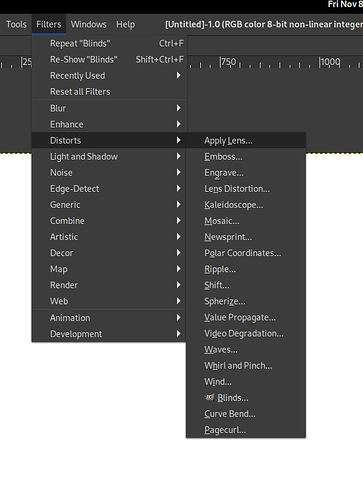Open the Render submenu
The image size is (363, 499).
109,285
